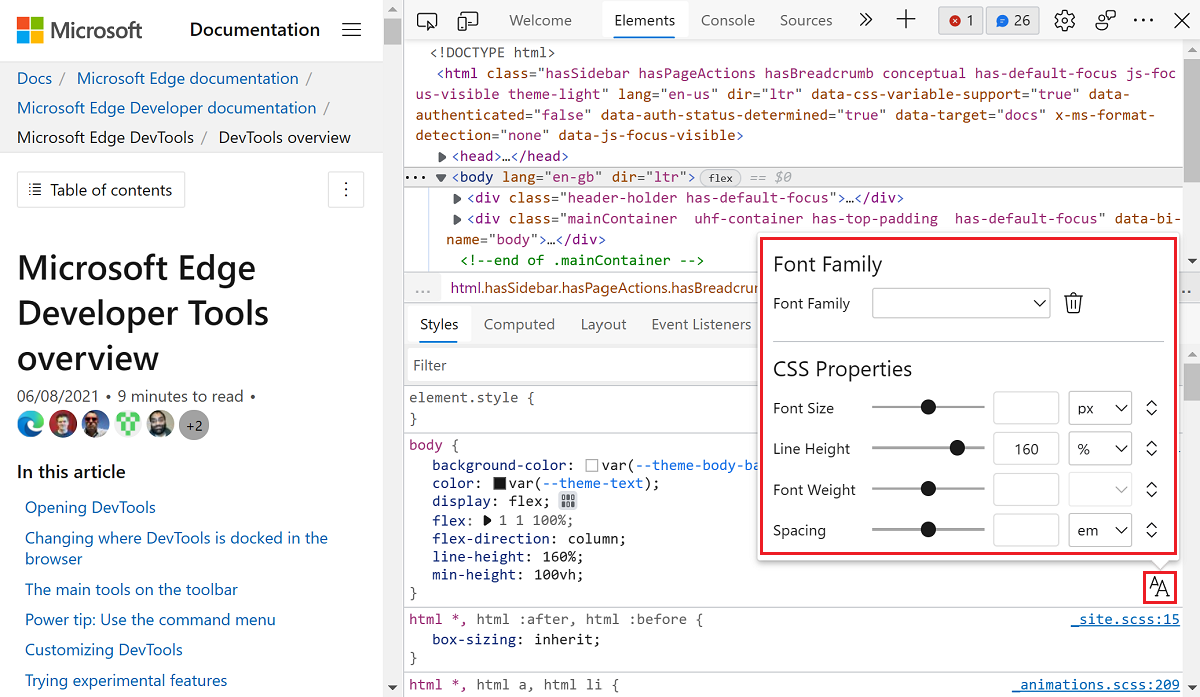Open the Opening DevTools article link

pos(90,507)
